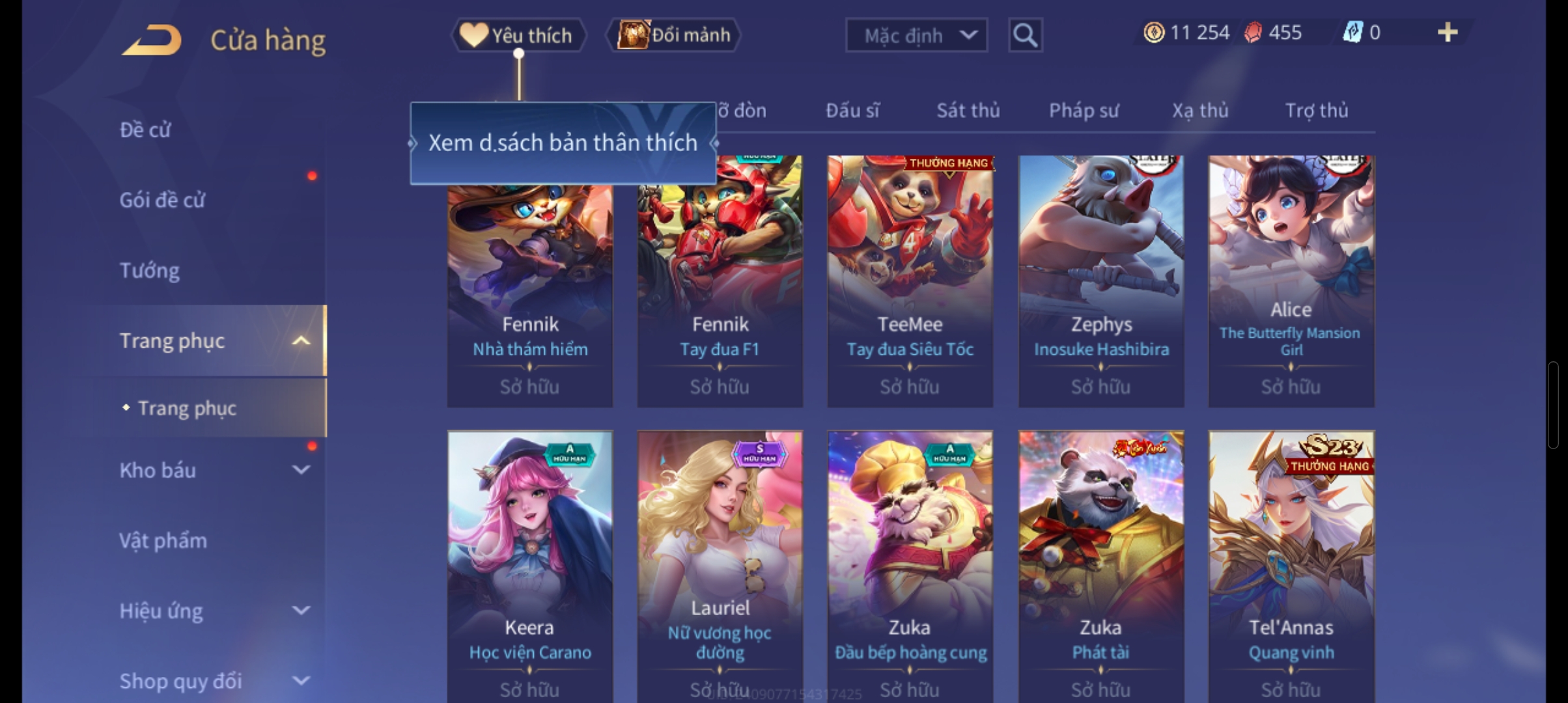Tap the plus icon to add currency
This screenshot has height=703, width=1568.
[x=1448, y=33]
